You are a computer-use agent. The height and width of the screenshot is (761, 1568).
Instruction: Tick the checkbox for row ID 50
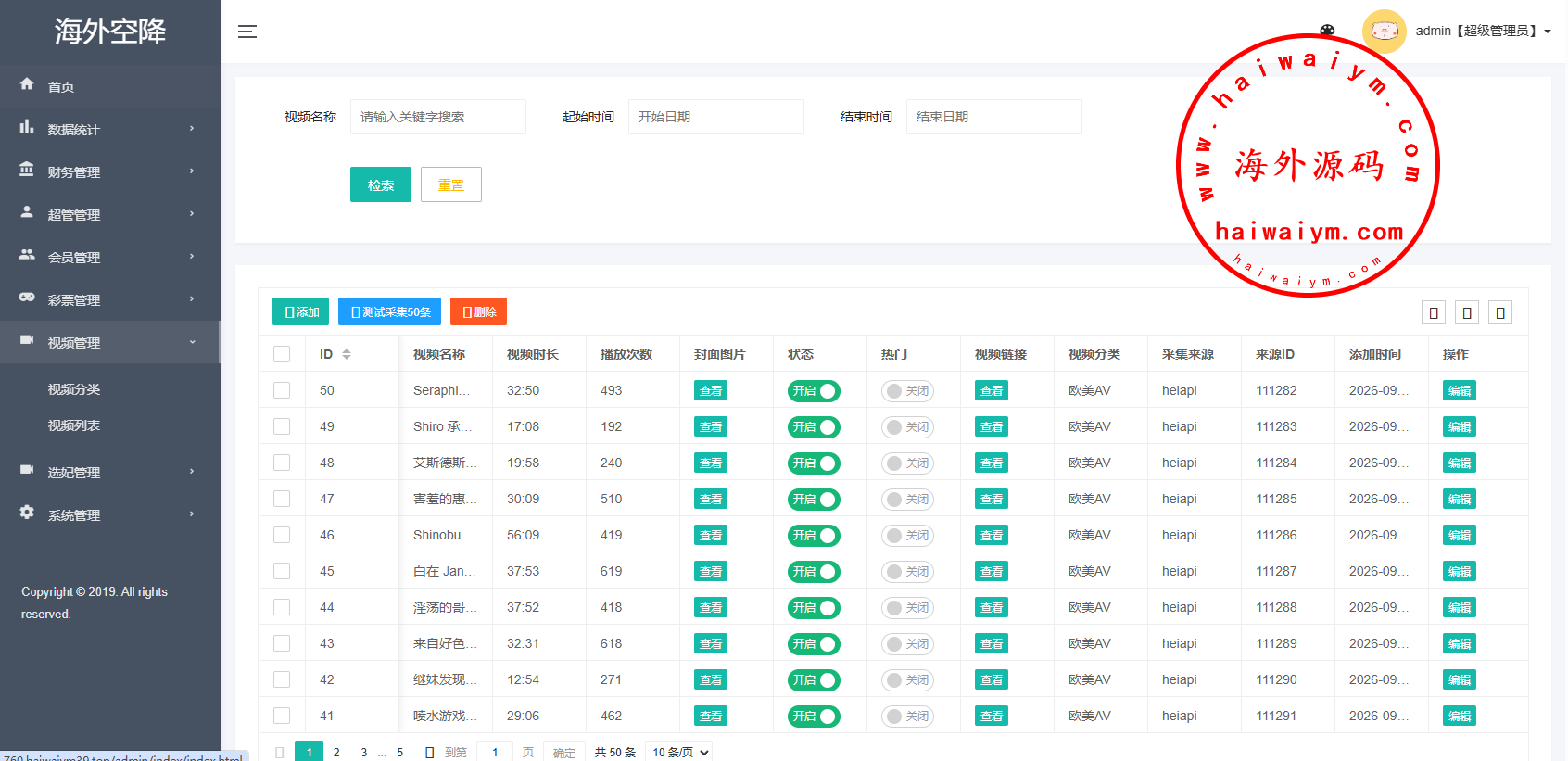[x=282, y=390]
